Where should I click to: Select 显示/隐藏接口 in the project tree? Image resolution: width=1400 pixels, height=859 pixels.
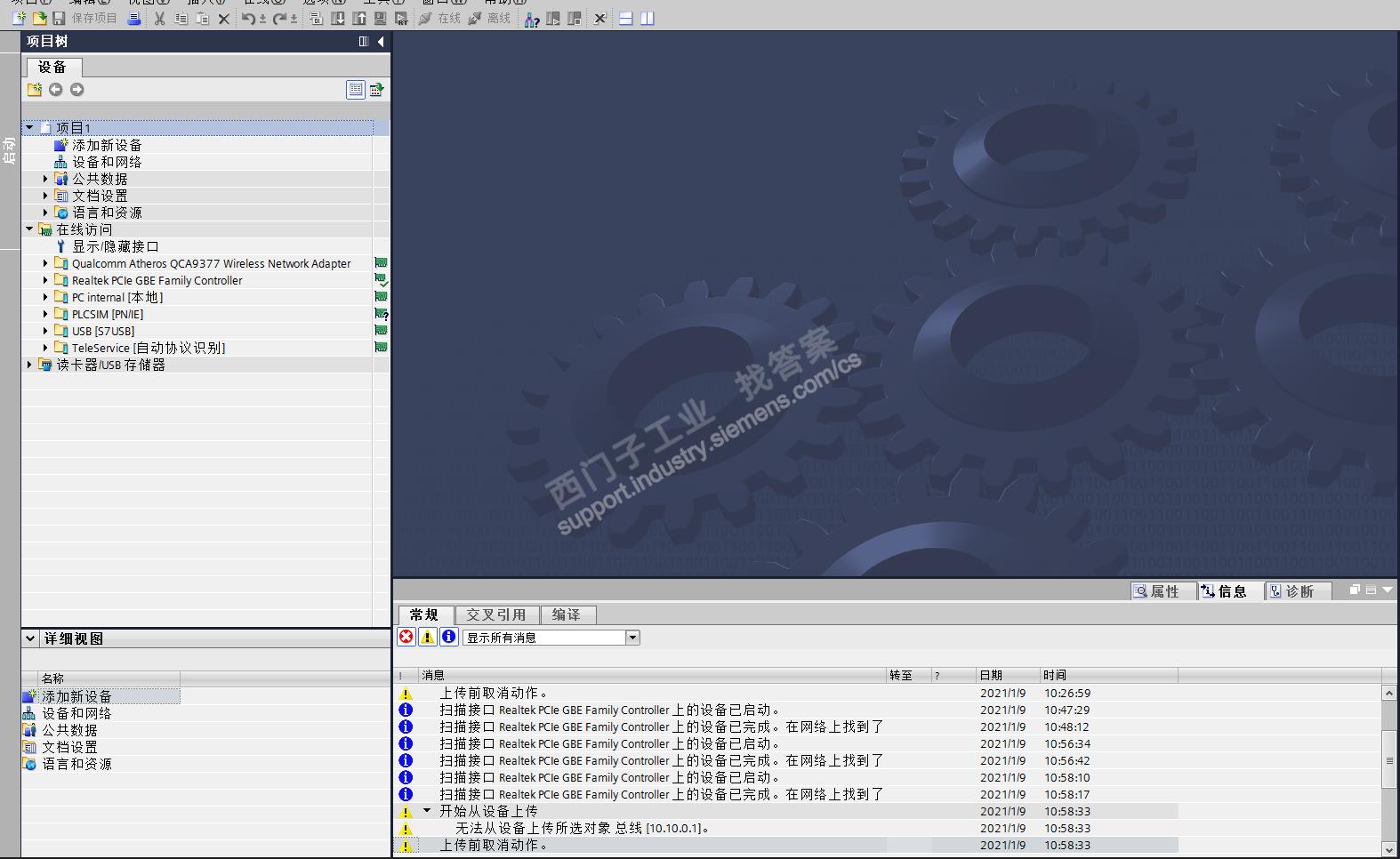[x=116, y=246]
